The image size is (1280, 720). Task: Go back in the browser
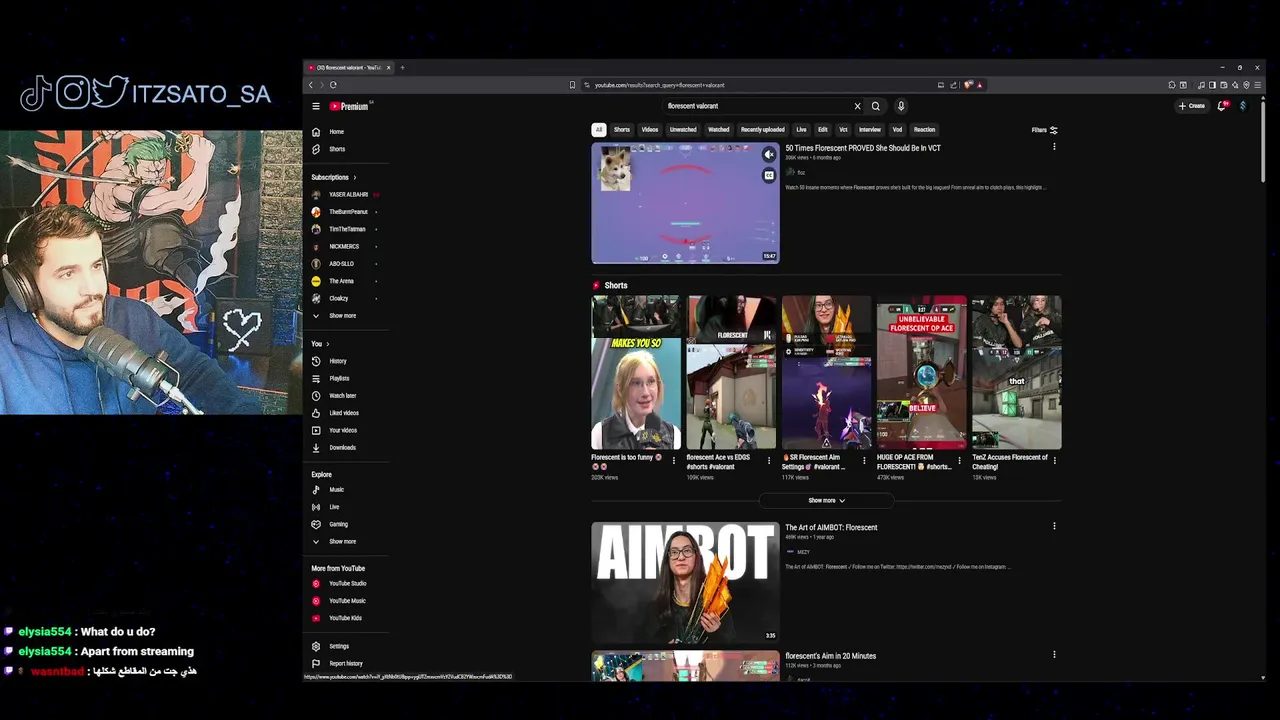pyautogui.click(x=311, y=85)
